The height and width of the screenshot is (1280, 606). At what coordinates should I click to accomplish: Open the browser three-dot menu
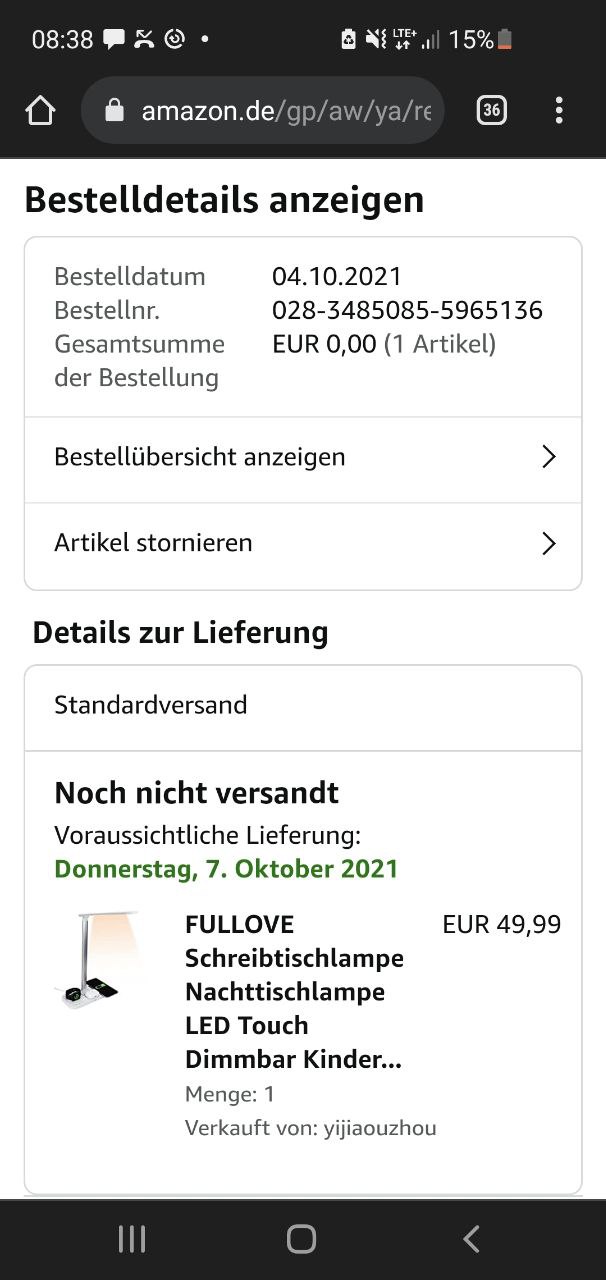coord(559,110)
